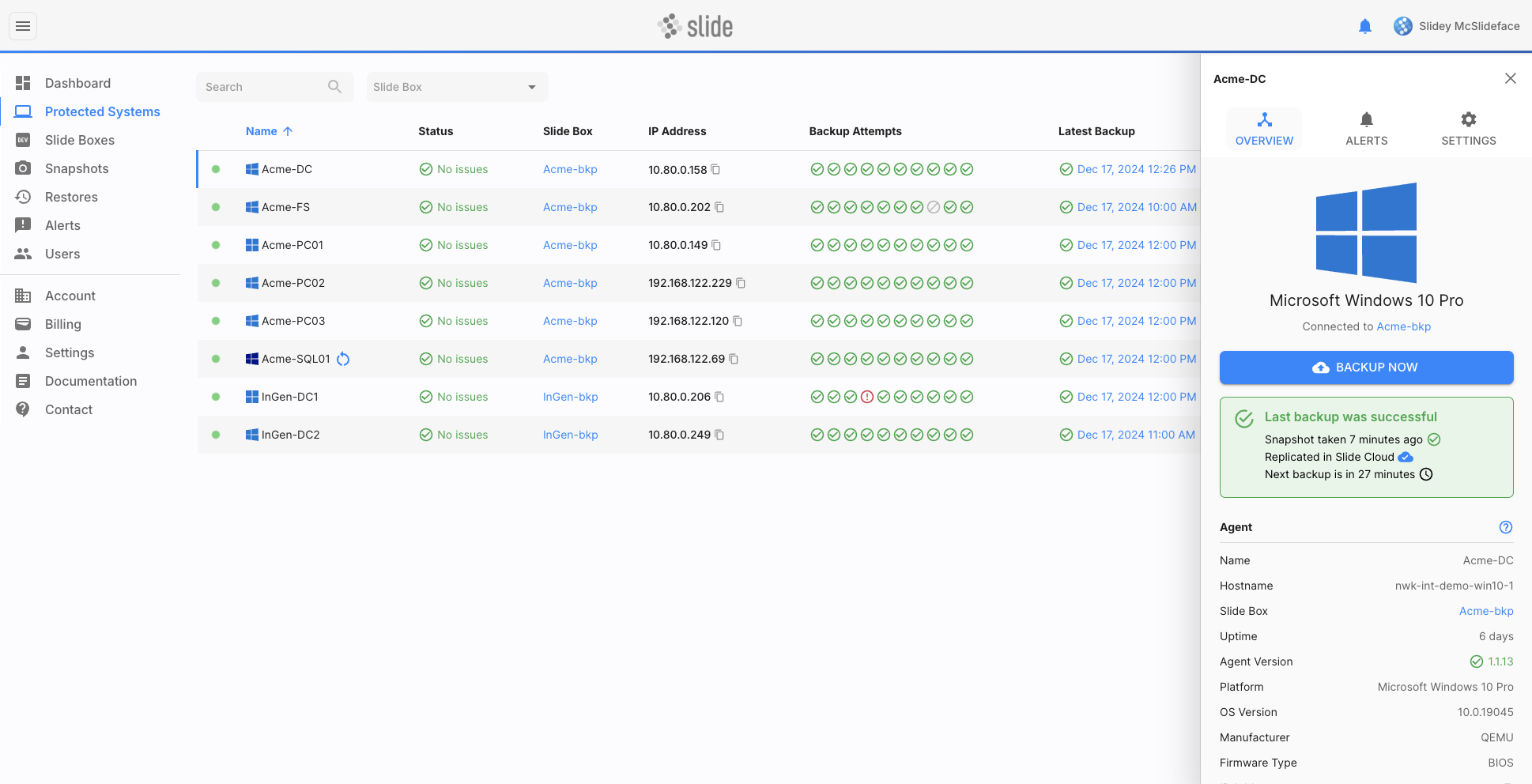Switch to the OVERVIEW tab
The width and height of the screenshot is (1532, 784).
(x=1264, y=129)
